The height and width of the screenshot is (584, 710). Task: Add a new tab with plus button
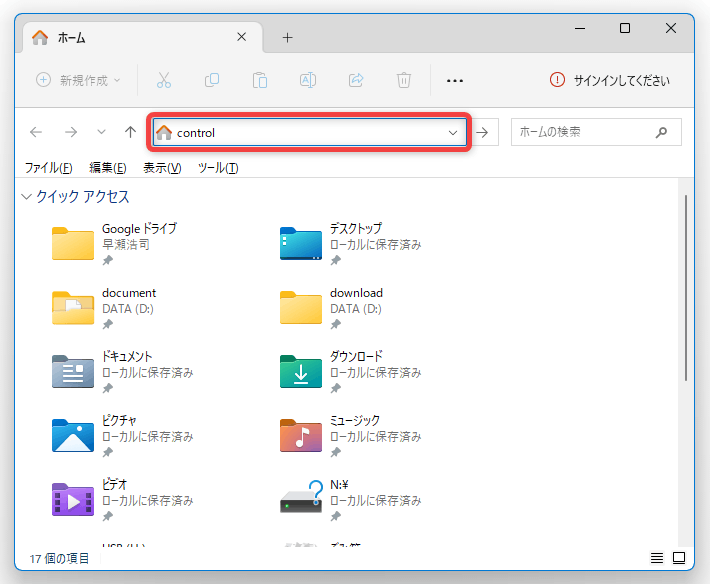pos(288,38)
